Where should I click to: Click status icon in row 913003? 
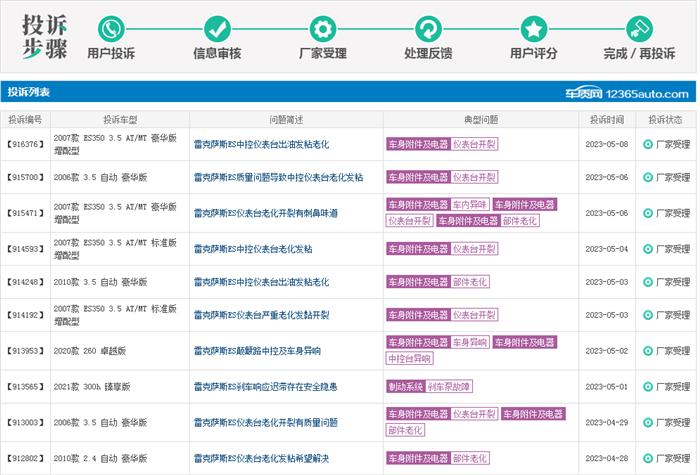(648, 422)
